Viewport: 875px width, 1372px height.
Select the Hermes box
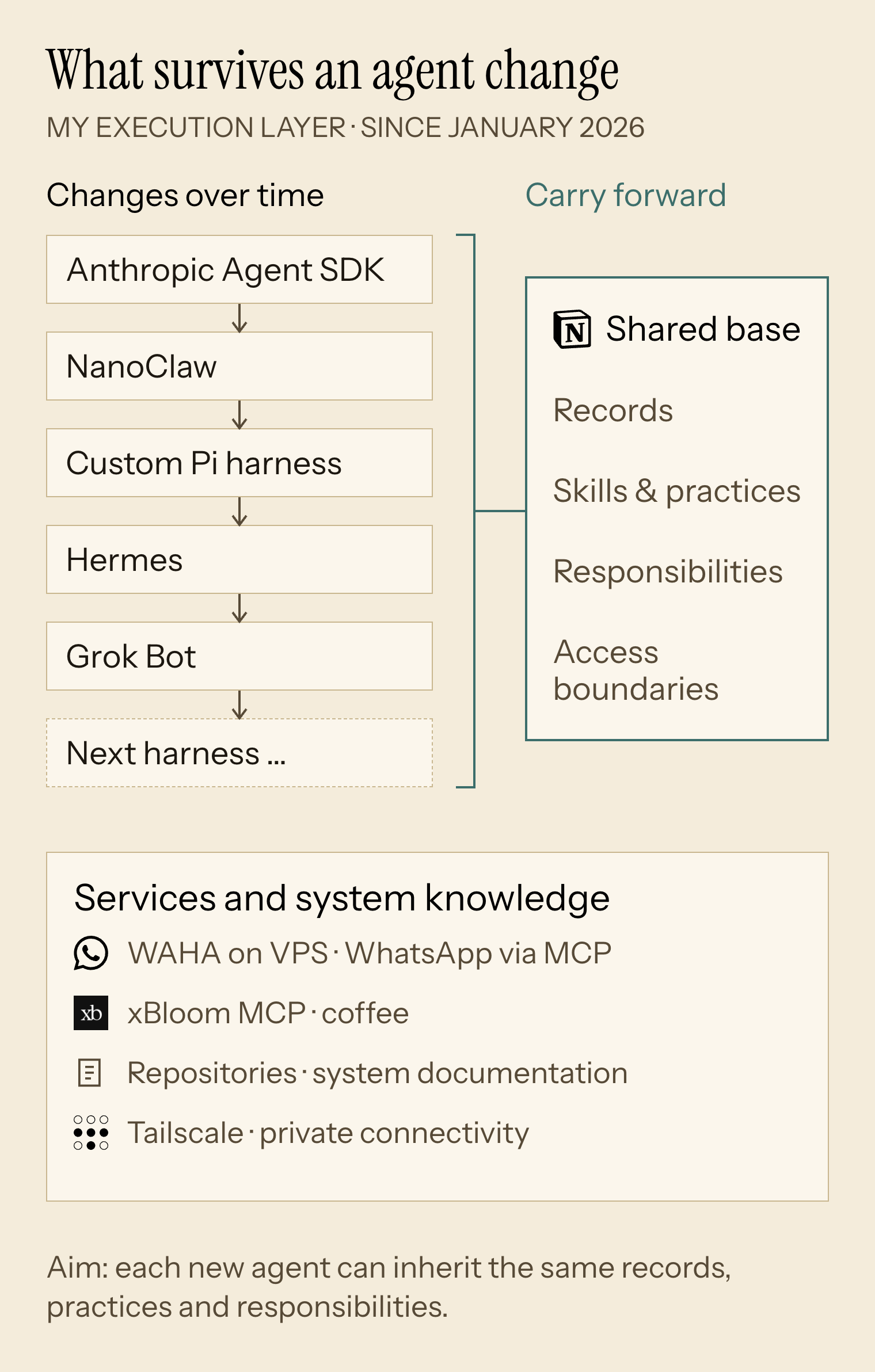(239, 559)
